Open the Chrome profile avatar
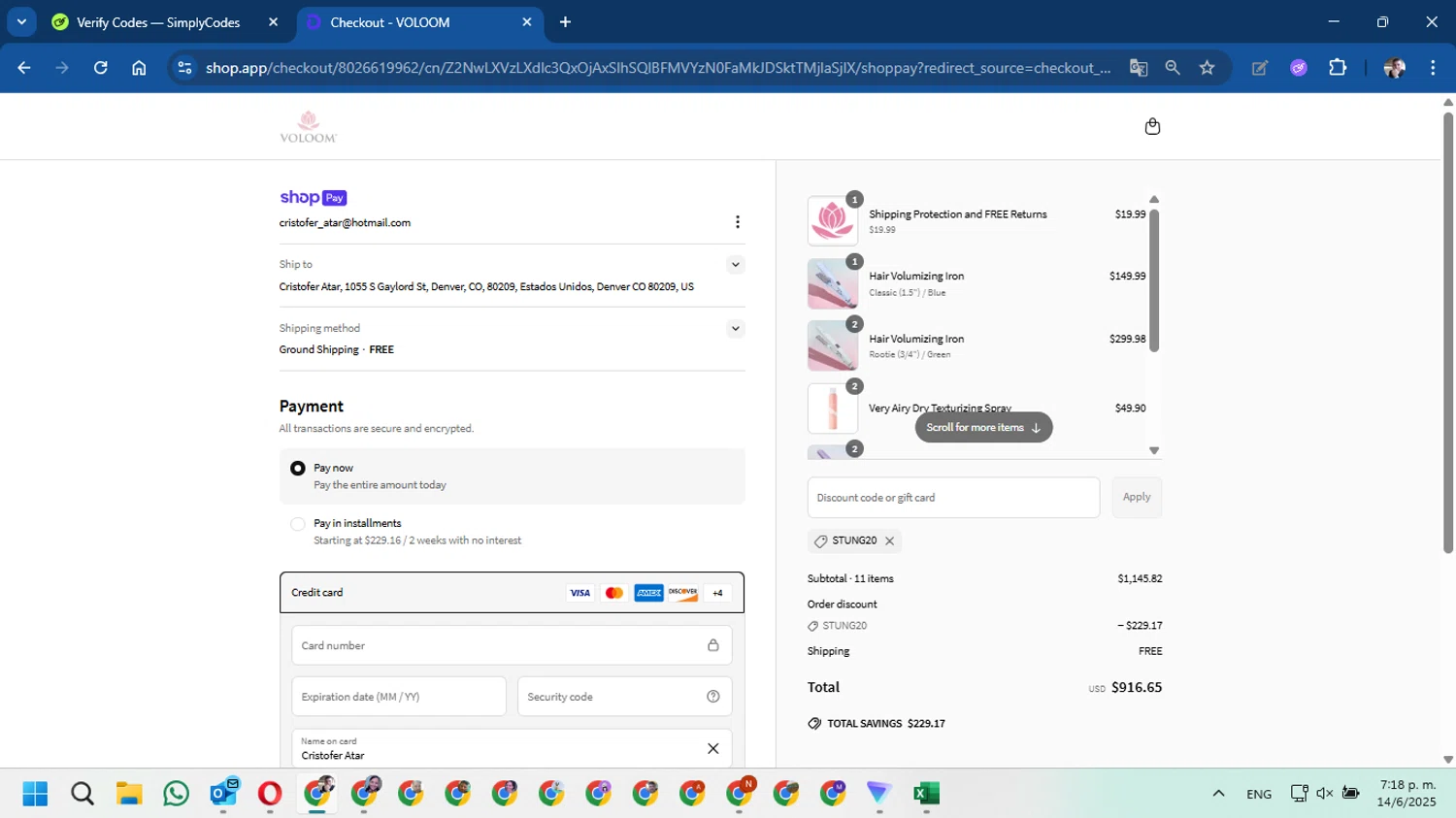 click(x=1395, y=68)
